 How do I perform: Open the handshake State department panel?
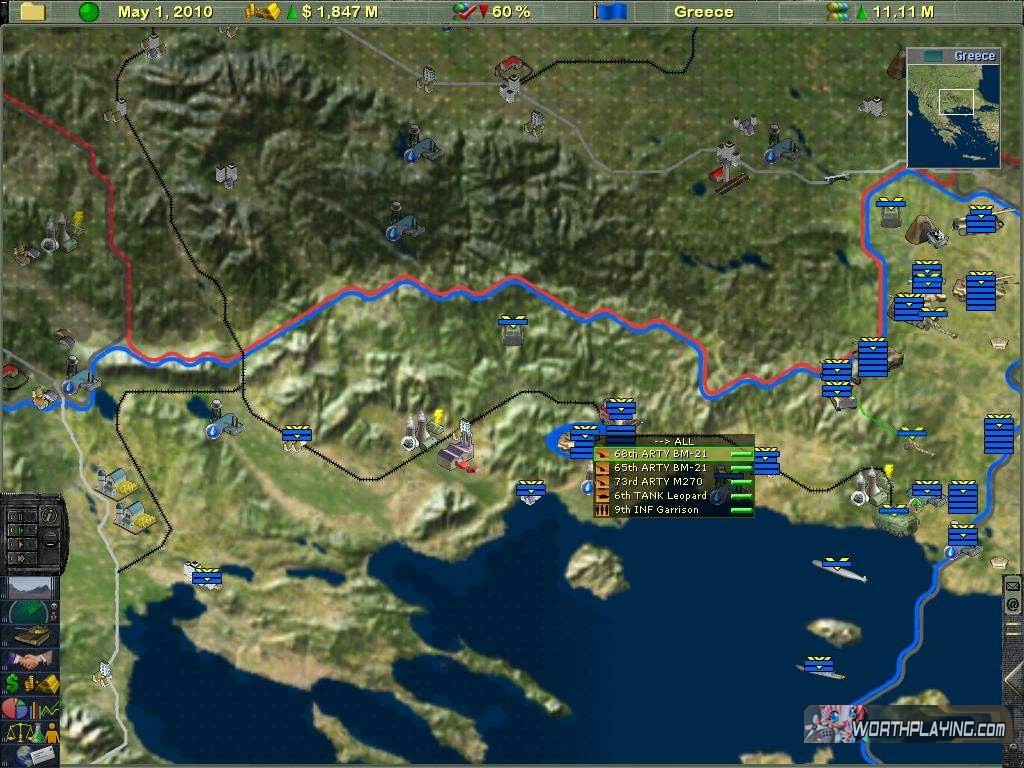point(32,660)
